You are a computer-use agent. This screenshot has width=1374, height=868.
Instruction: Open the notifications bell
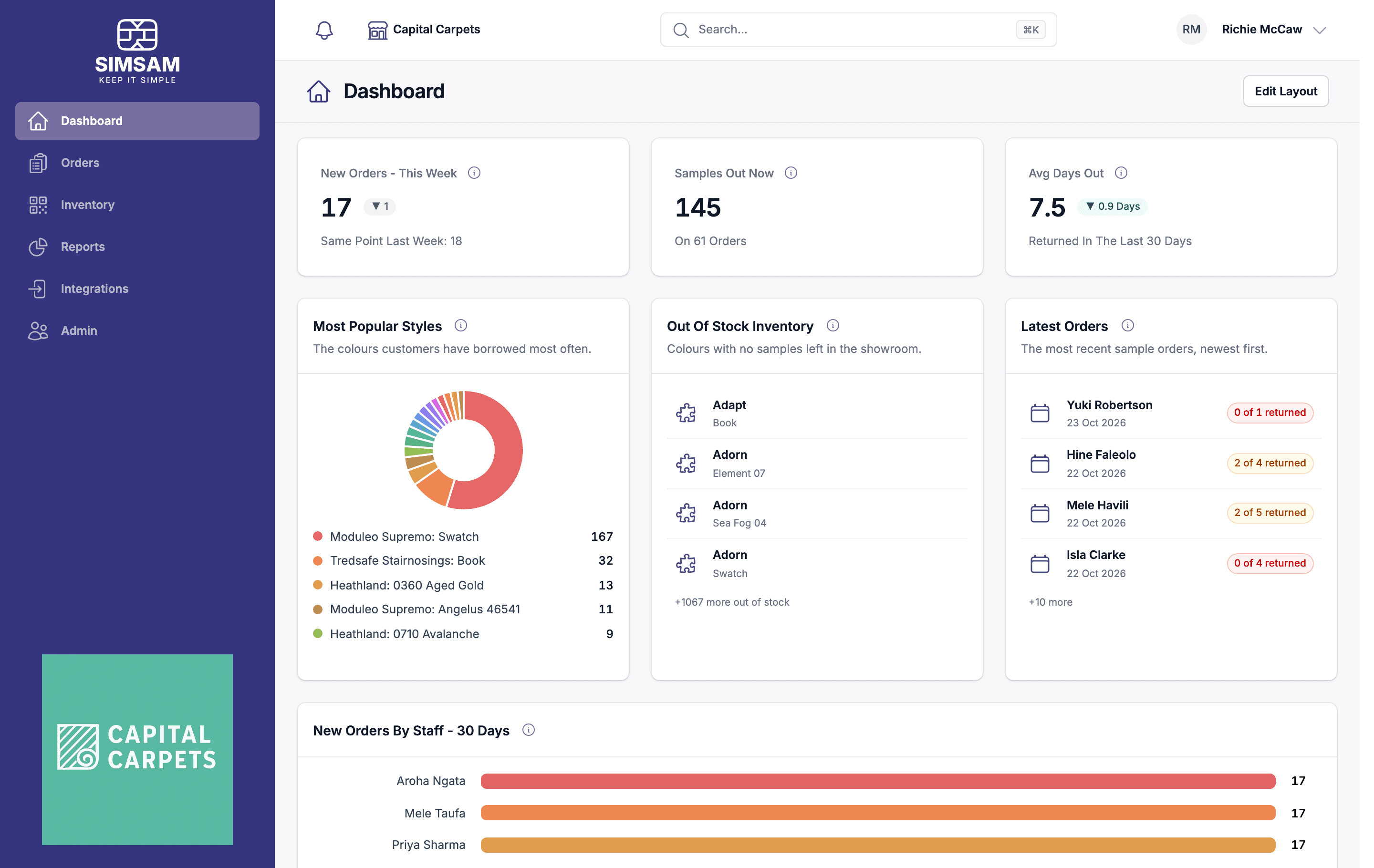[x=324, y=30]
